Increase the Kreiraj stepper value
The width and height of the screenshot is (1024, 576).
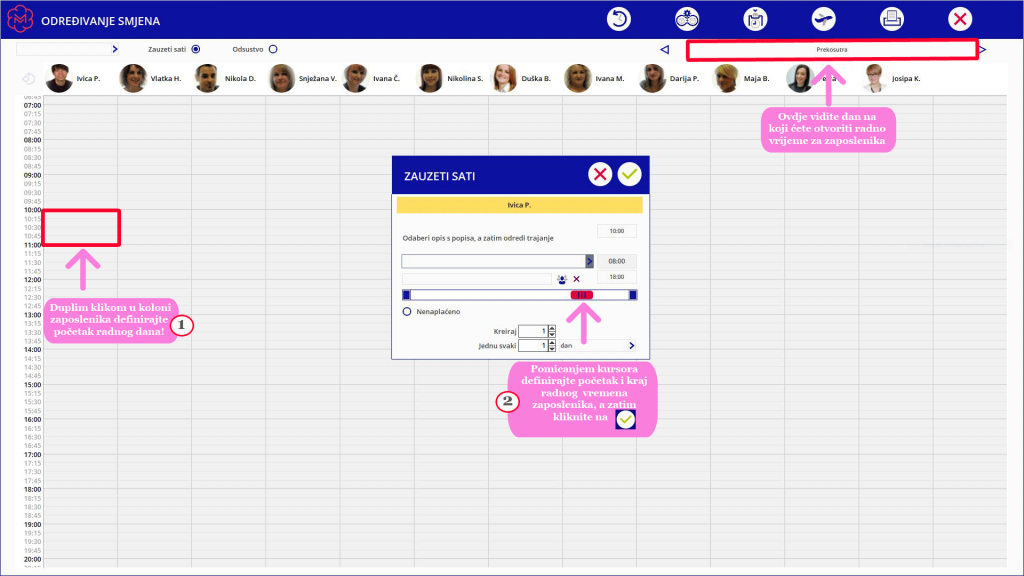pos(552,328)
